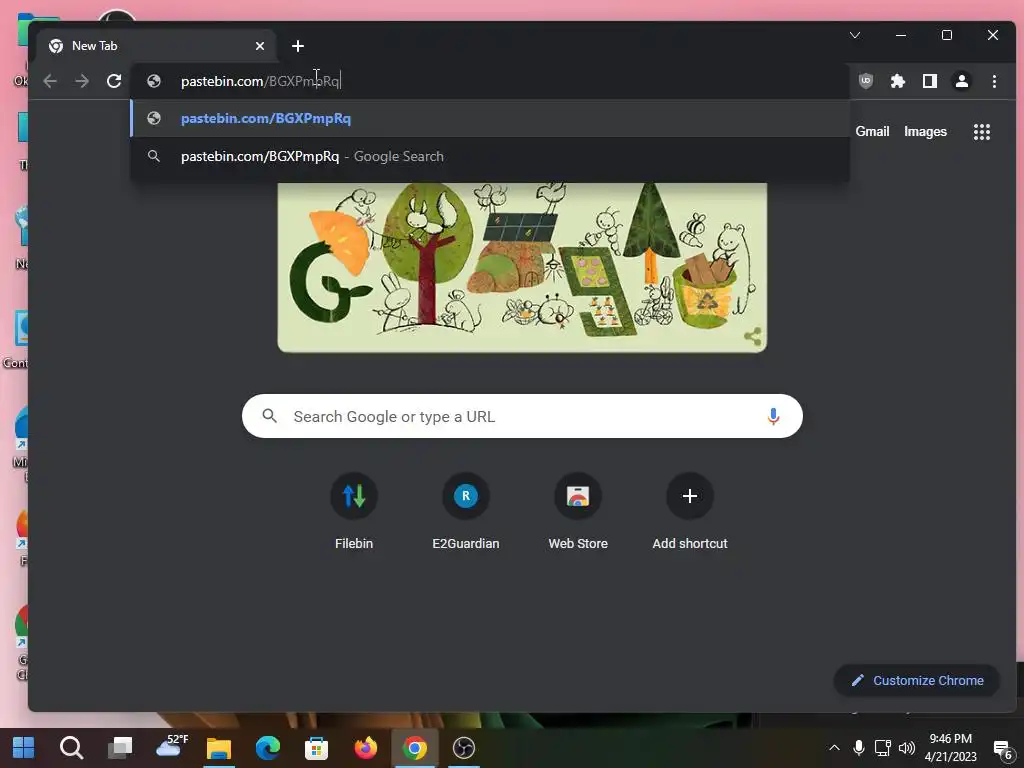The image size is (1024, 768).
Task: Open the Chrome profile avatar menu
Action: pos(962,81)
